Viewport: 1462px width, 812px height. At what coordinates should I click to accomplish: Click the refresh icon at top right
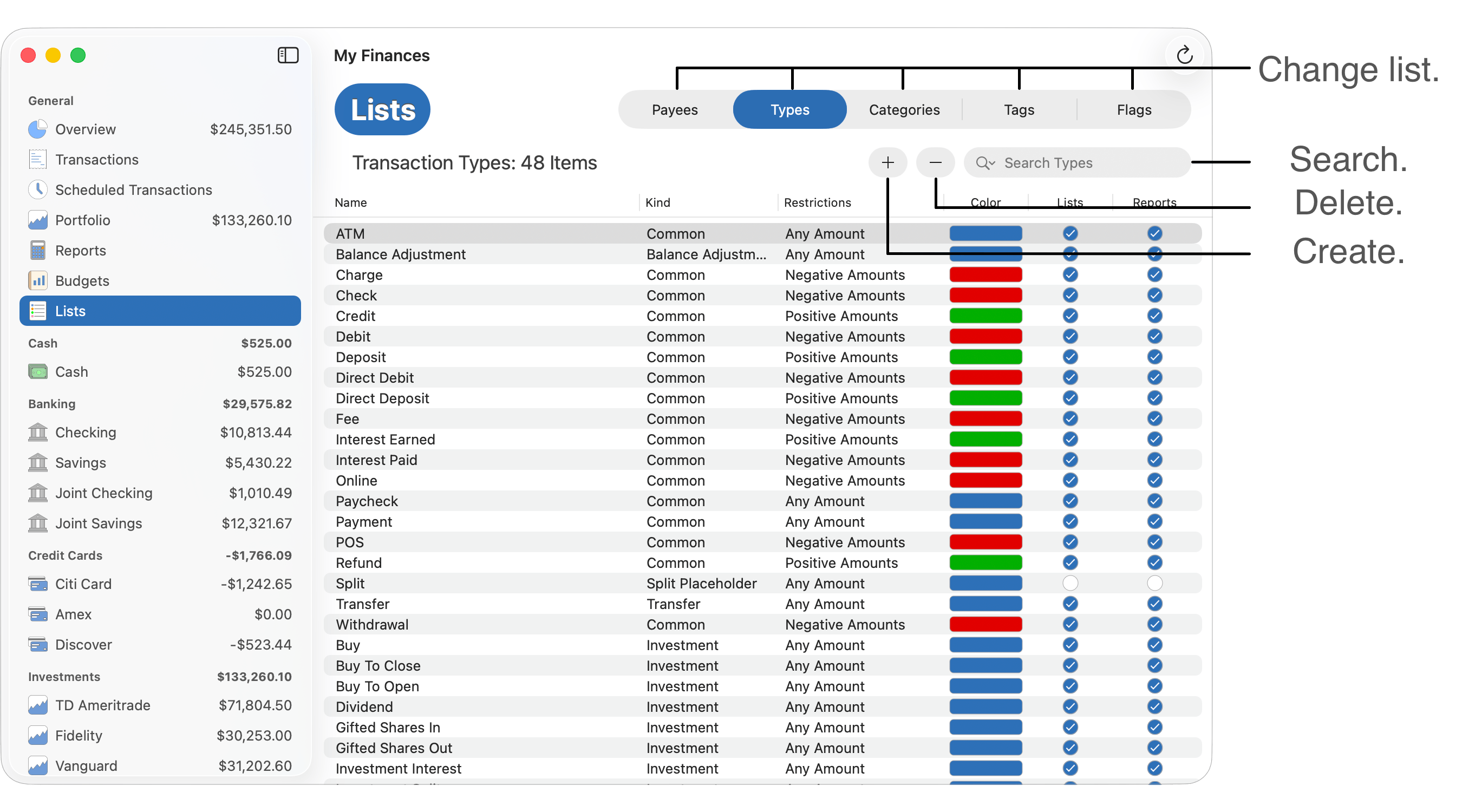click(x=1184, y=55)
